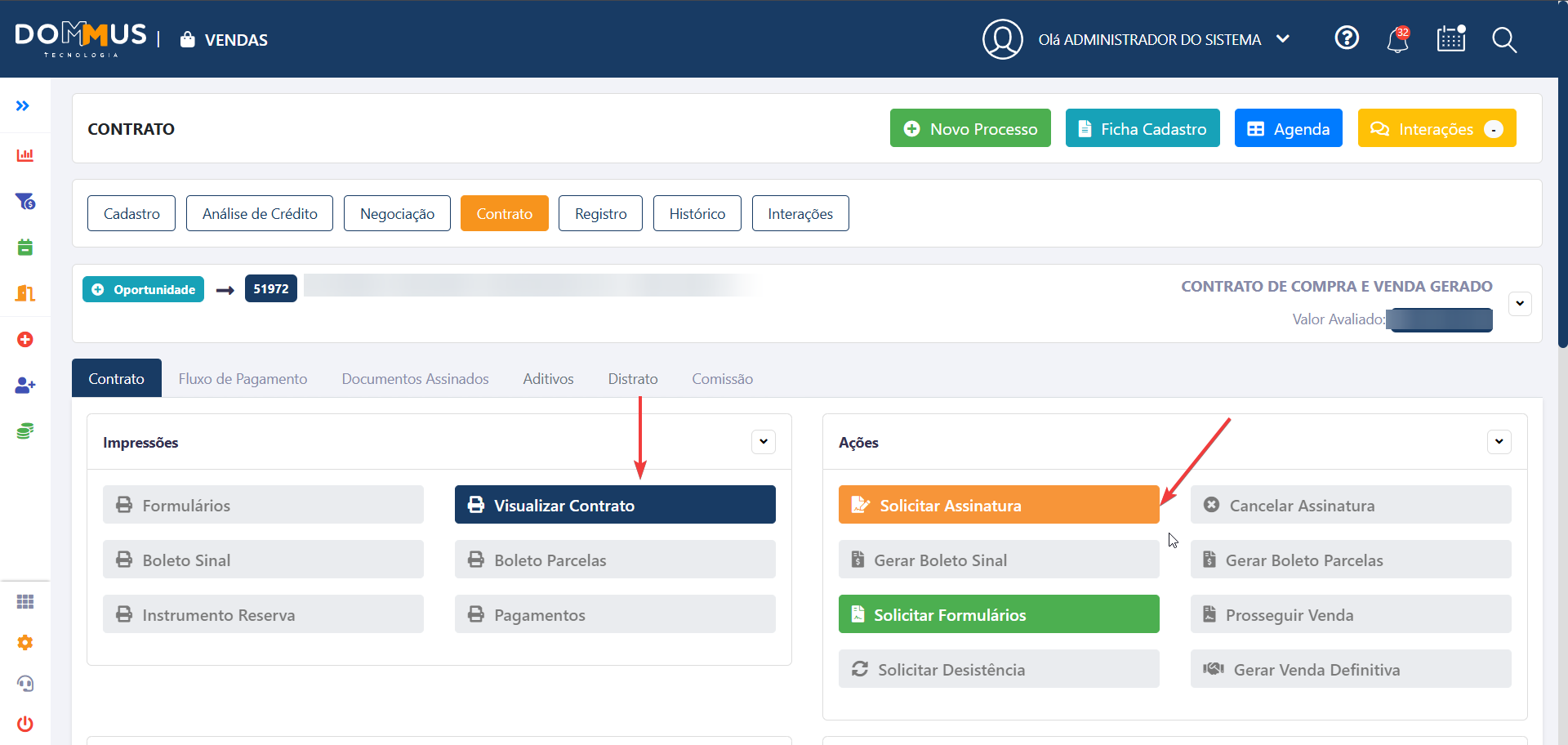Open the bar chart dashboard sidebar icon
Viewport: 1568px width, 745px height.
point(25,155)
